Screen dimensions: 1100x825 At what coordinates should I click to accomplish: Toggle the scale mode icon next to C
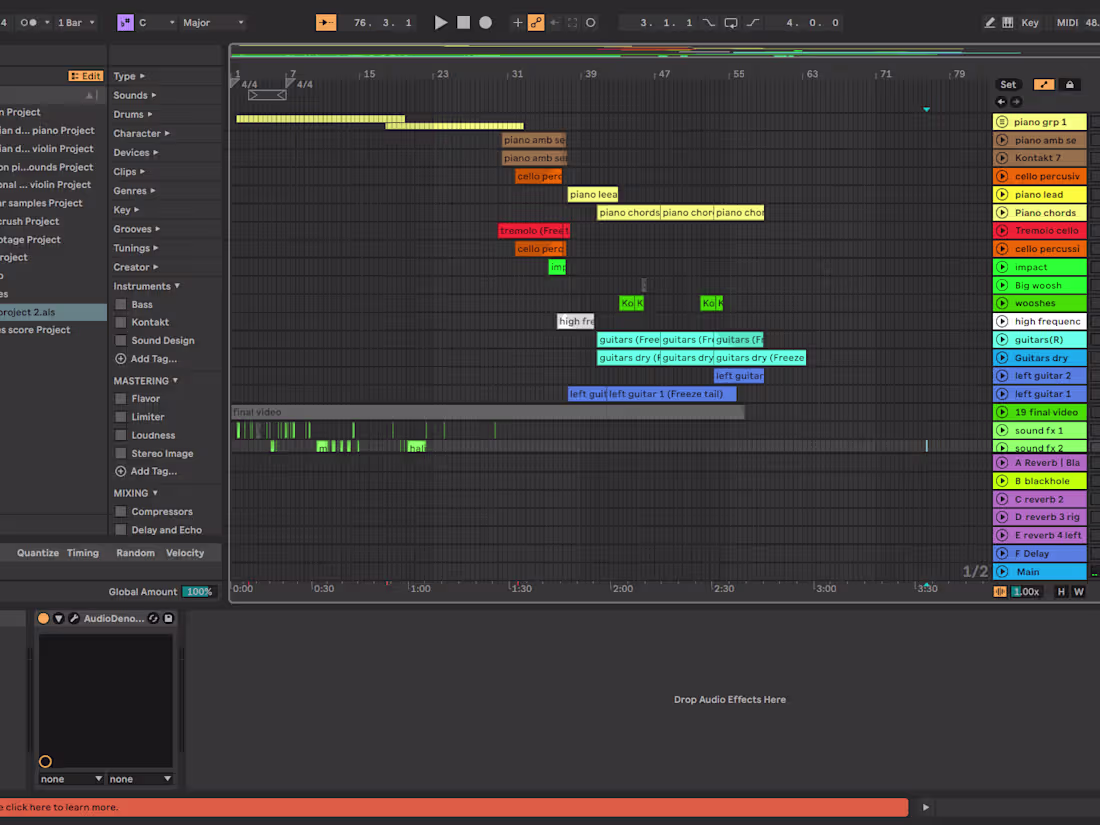[125, 22]
